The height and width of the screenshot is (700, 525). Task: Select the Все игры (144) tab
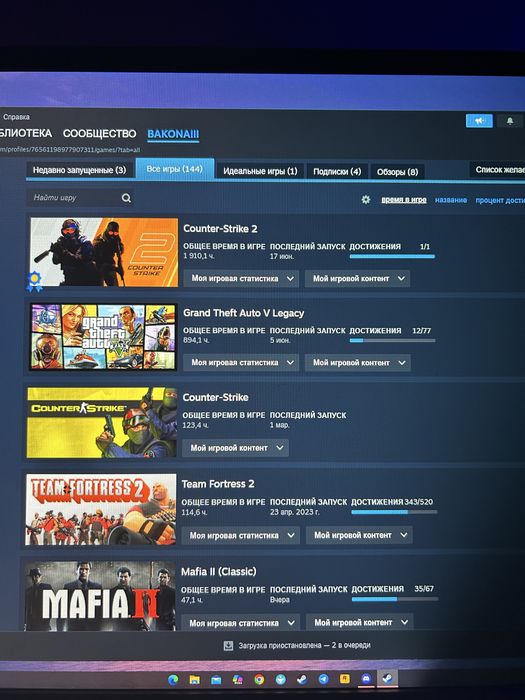click(175, 169)
